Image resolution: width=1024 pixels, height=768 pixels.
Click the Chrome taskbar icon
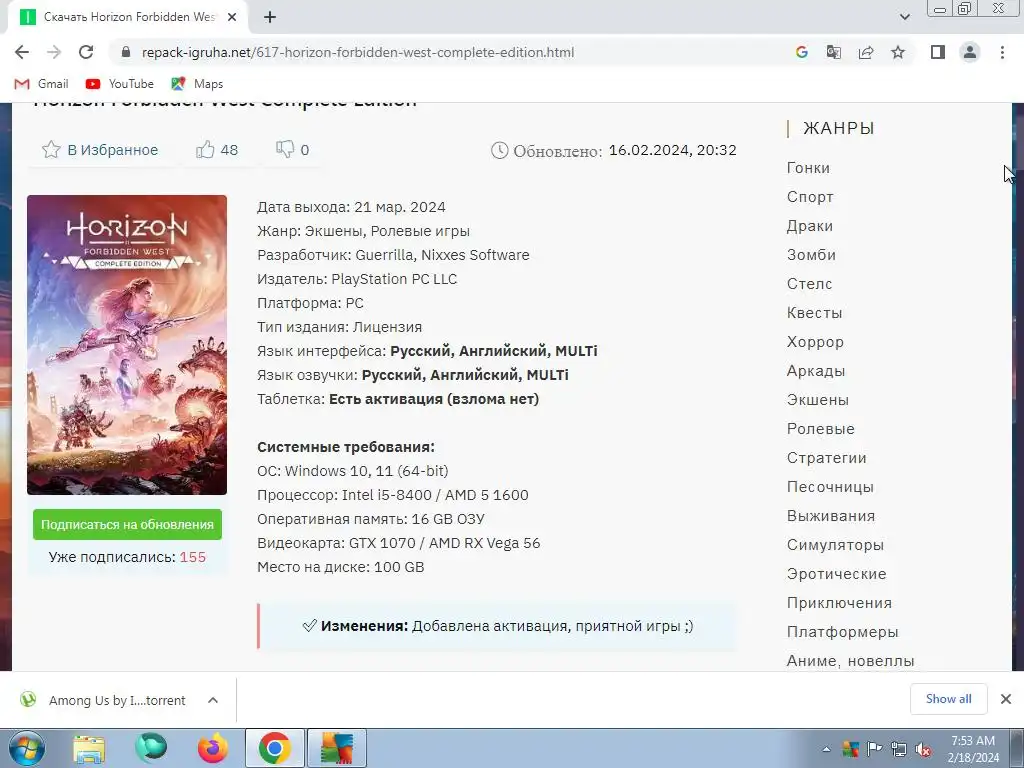tap(274, 748)
